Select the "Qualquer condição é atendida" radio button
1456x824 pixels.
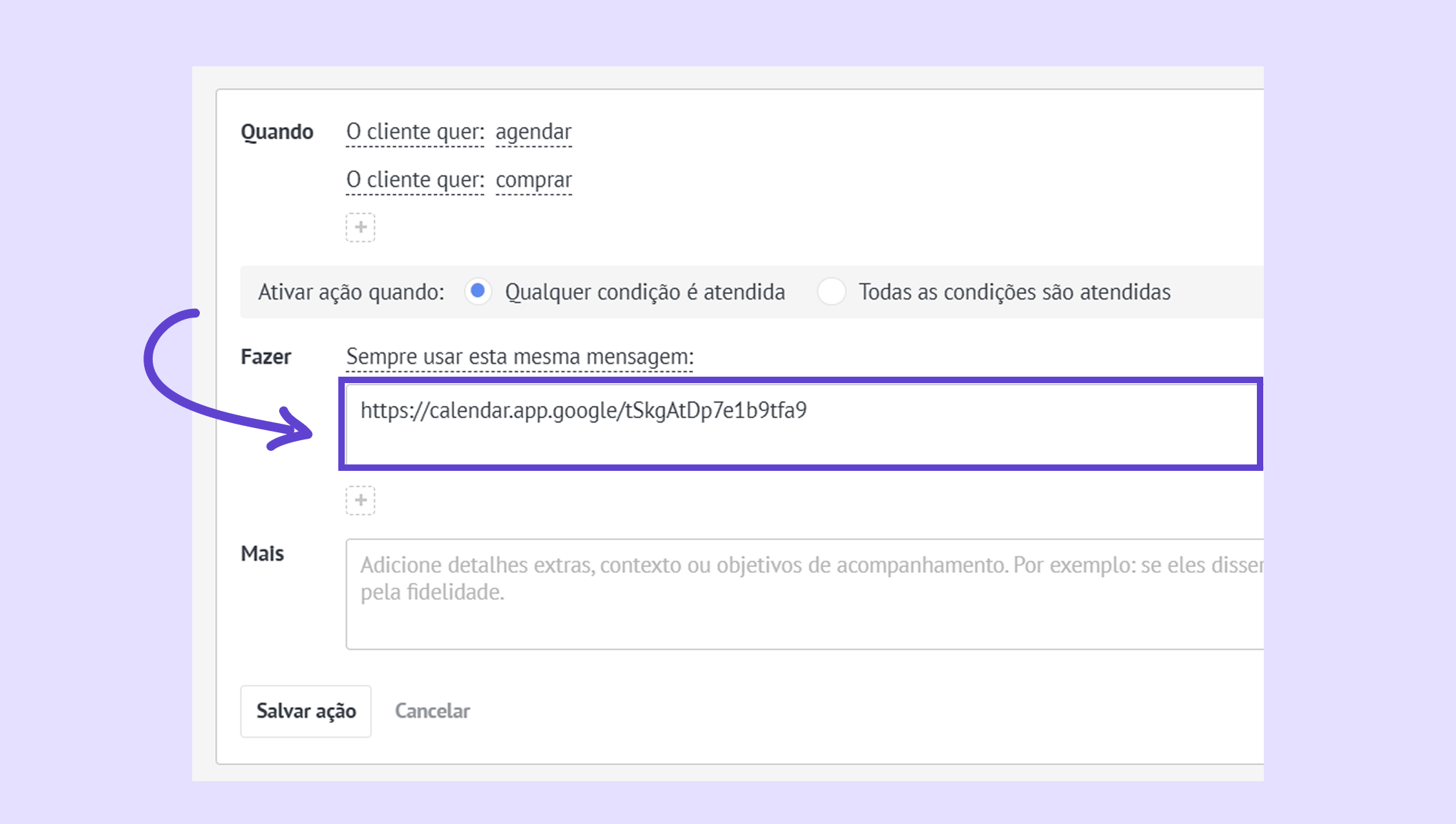click(478, 291)
